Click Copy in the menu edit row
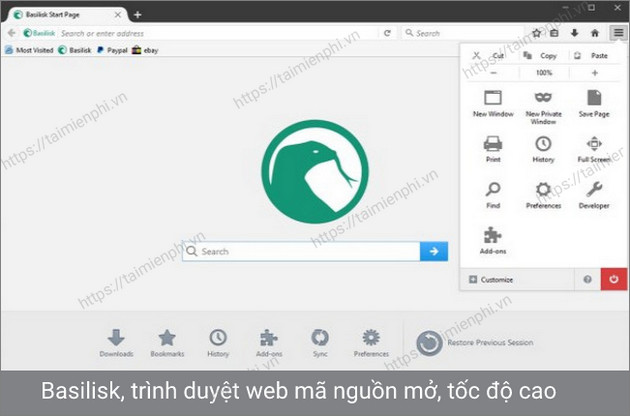Viewport: 630px width, 416px height. pyautogui.click(x=542, y=56)
